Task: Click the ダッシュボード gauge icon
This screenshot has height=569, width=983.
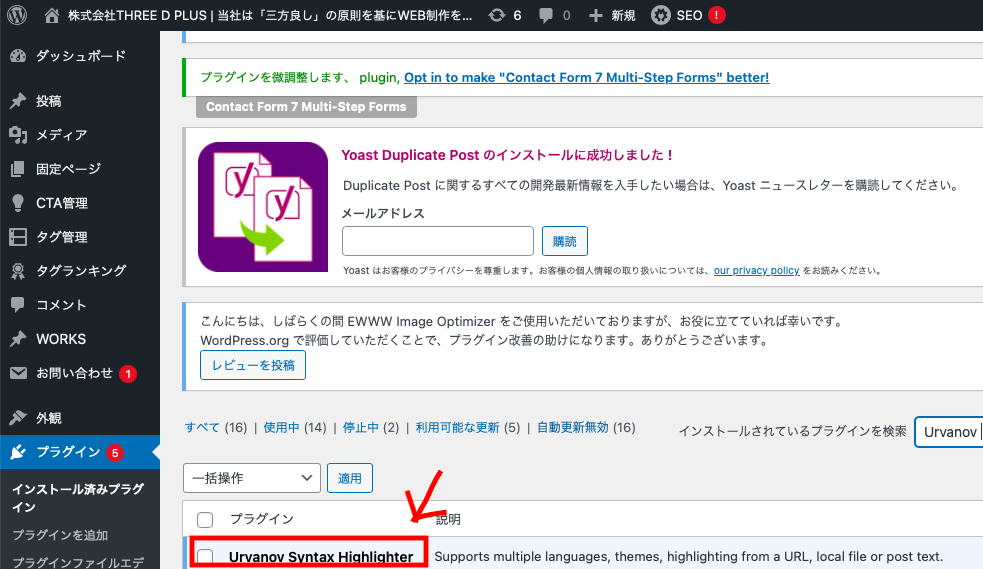Action: pos(18,56)
